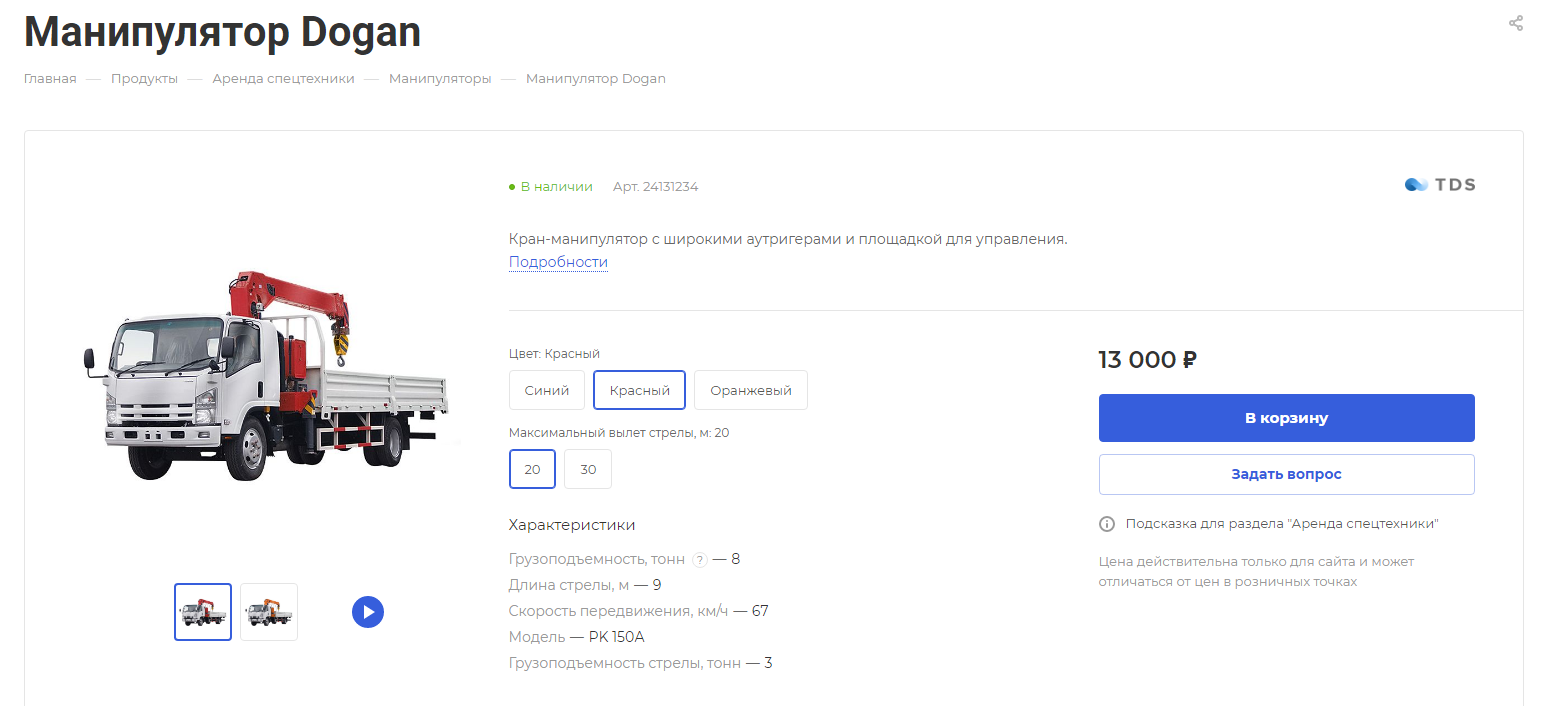
Task: Click the main truck product image
Action: click(x=265, y=377)
